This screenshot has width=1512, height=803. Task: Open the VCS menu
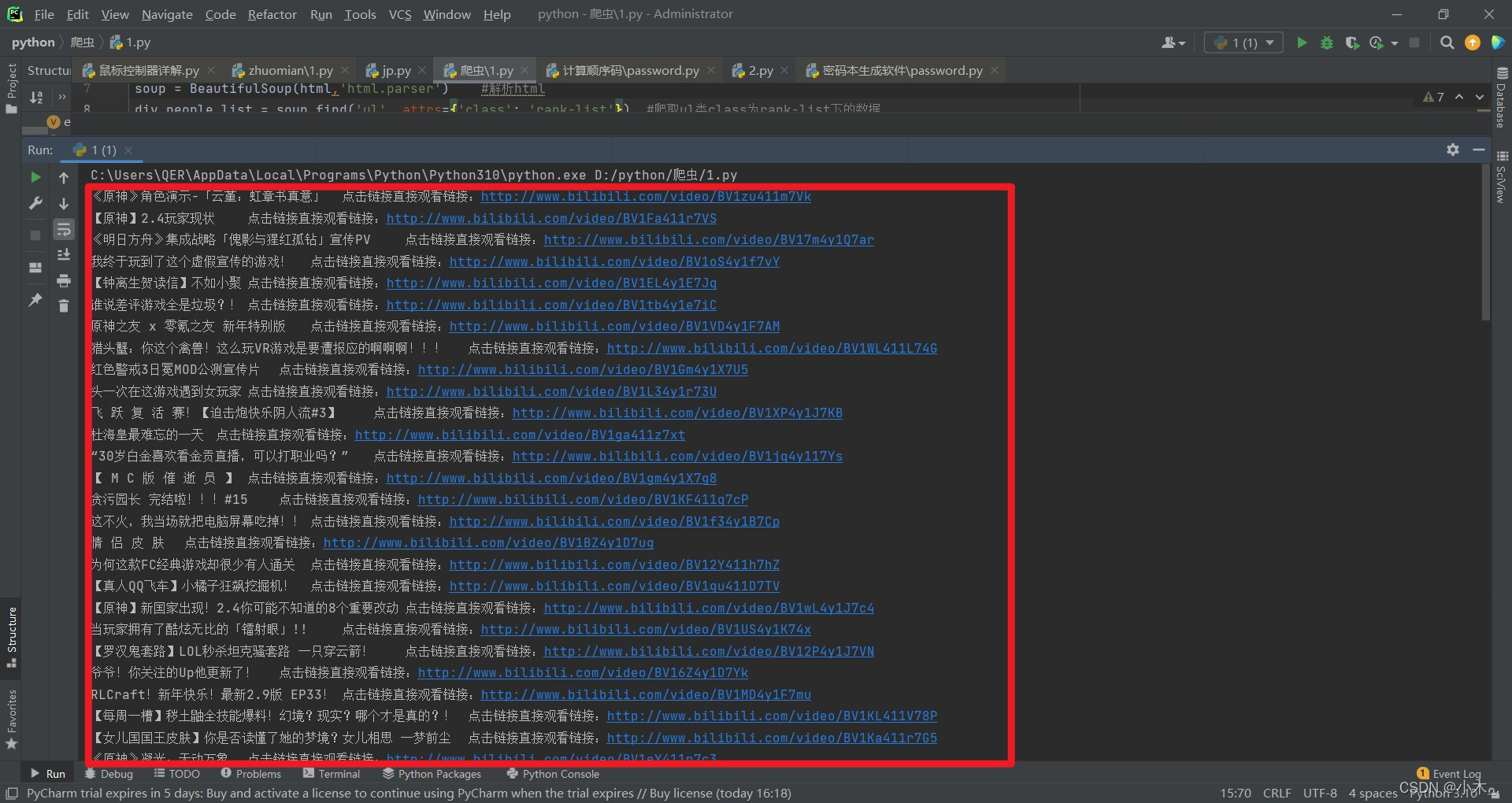click(x=400, y=14)
